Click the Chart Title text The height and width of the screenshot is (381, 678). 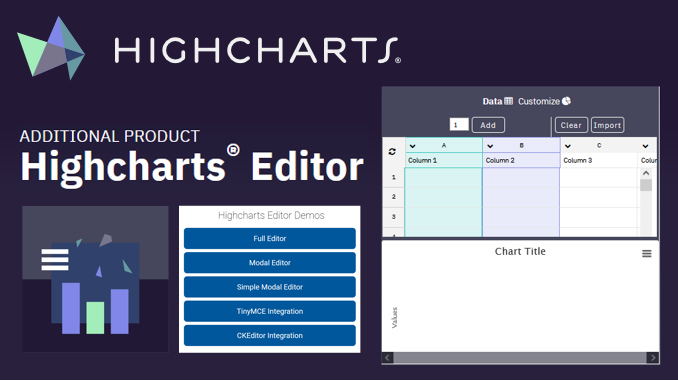tap(520, 251)
